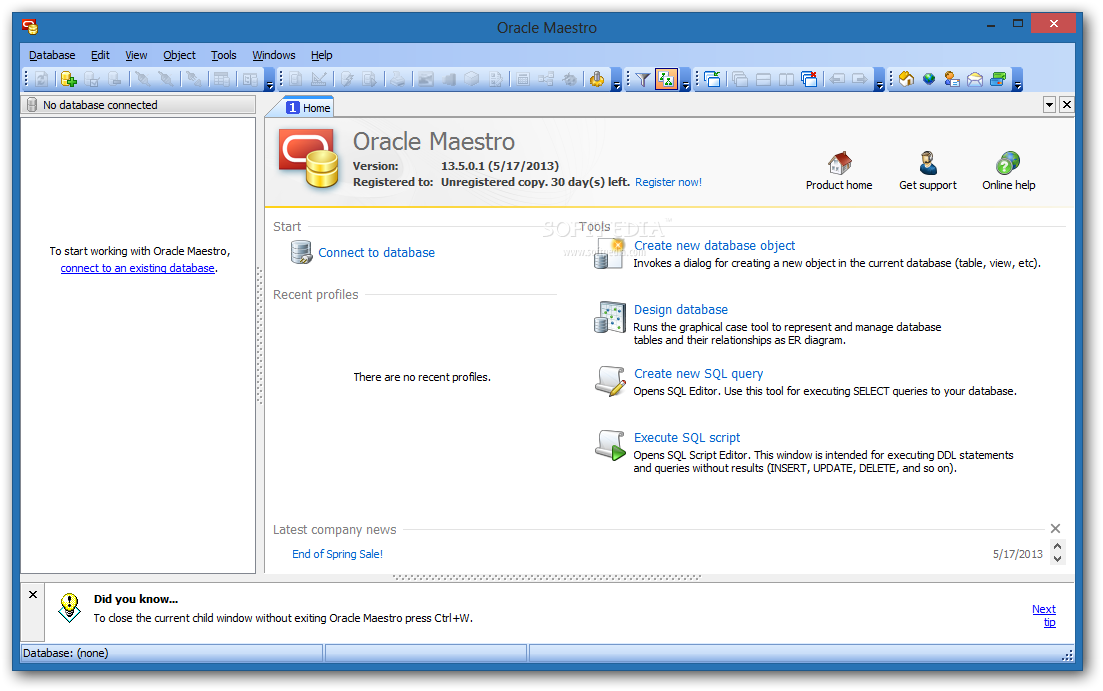This screenshot has width=1103, height=691.
Task: Click connect to an existing database link
Action: click(x=137, y=268)
